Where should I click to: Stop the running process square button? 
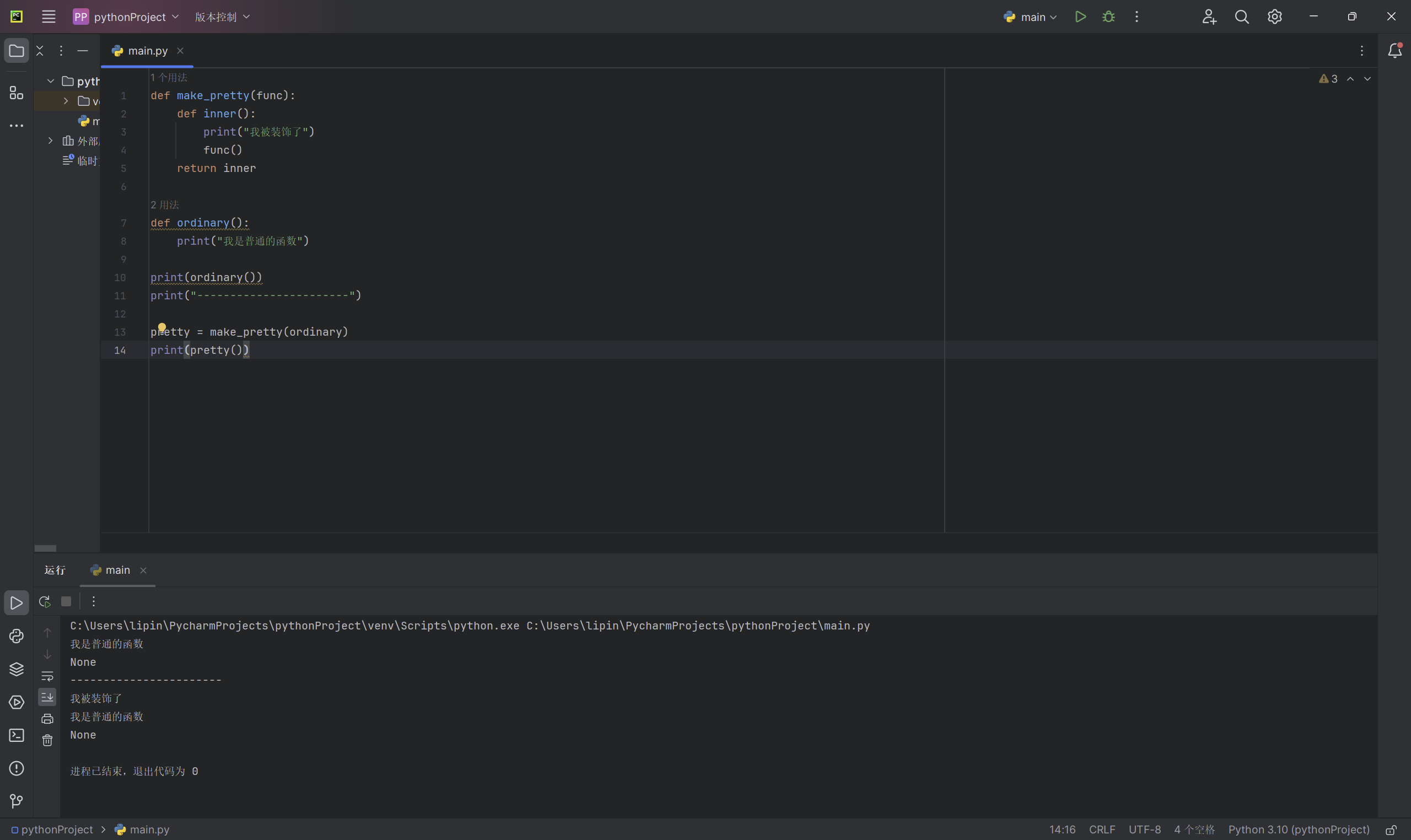[66, 601]
